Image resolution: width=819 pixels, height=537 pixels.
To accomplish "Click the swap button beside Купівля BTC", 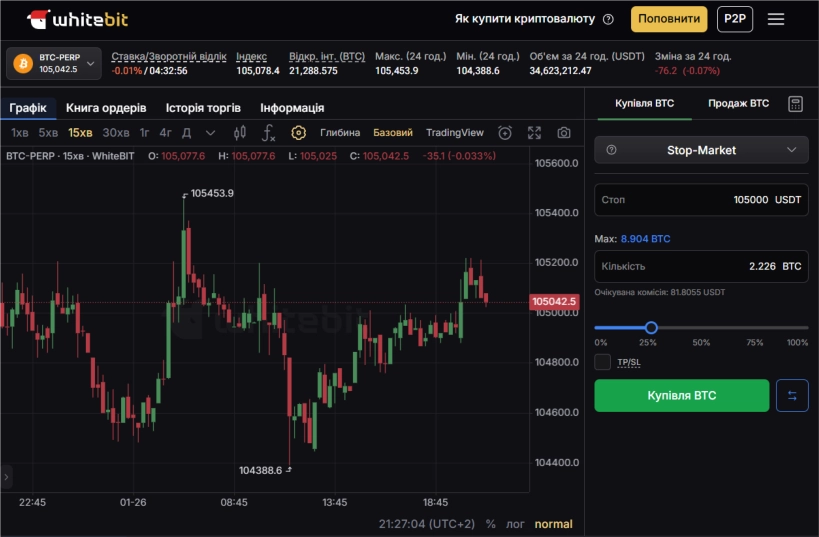I will pyautogui.click(x=792, y=396).
